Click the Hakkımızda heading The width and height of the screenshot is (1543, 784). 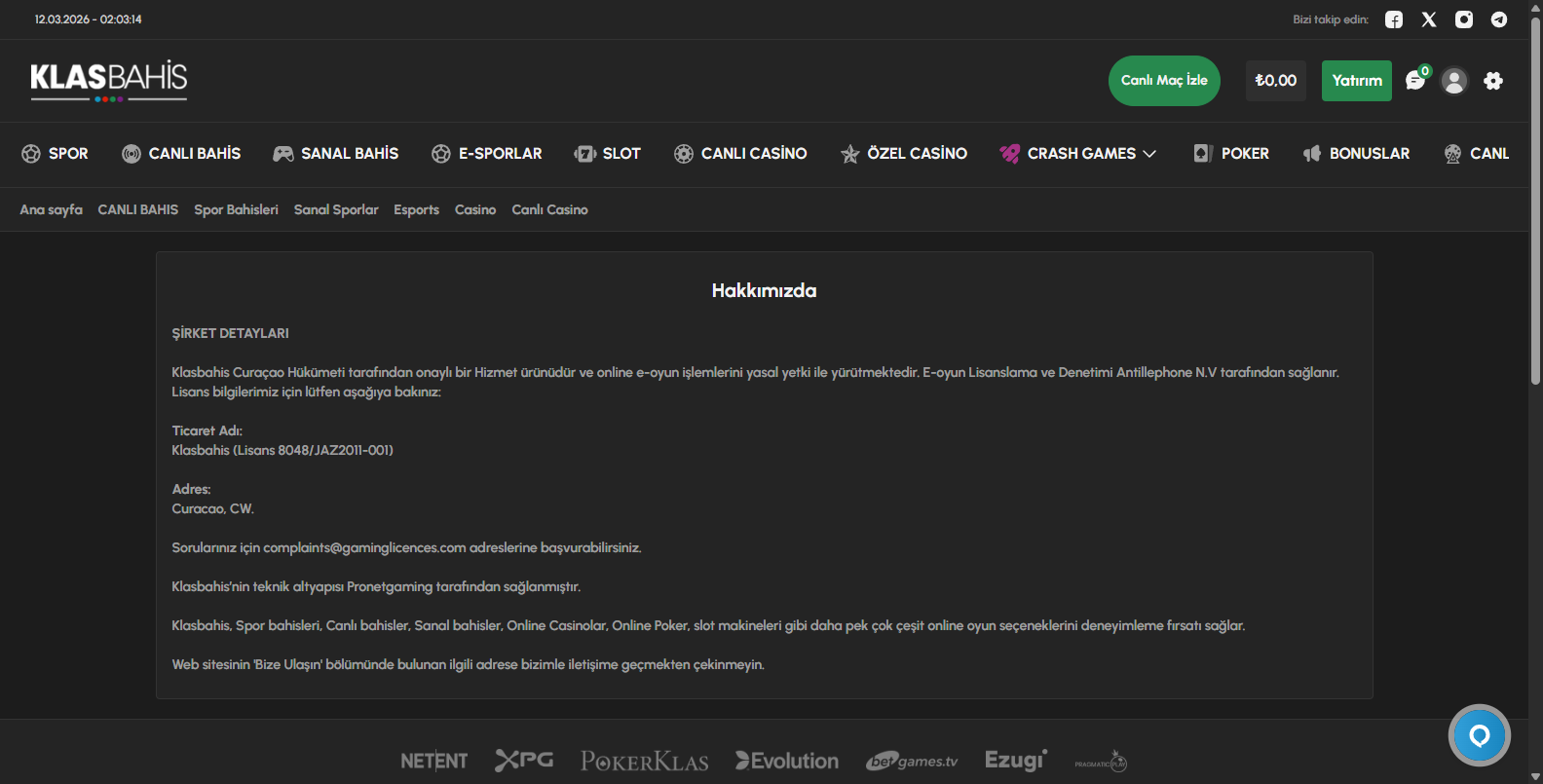(x=765, y=290)
